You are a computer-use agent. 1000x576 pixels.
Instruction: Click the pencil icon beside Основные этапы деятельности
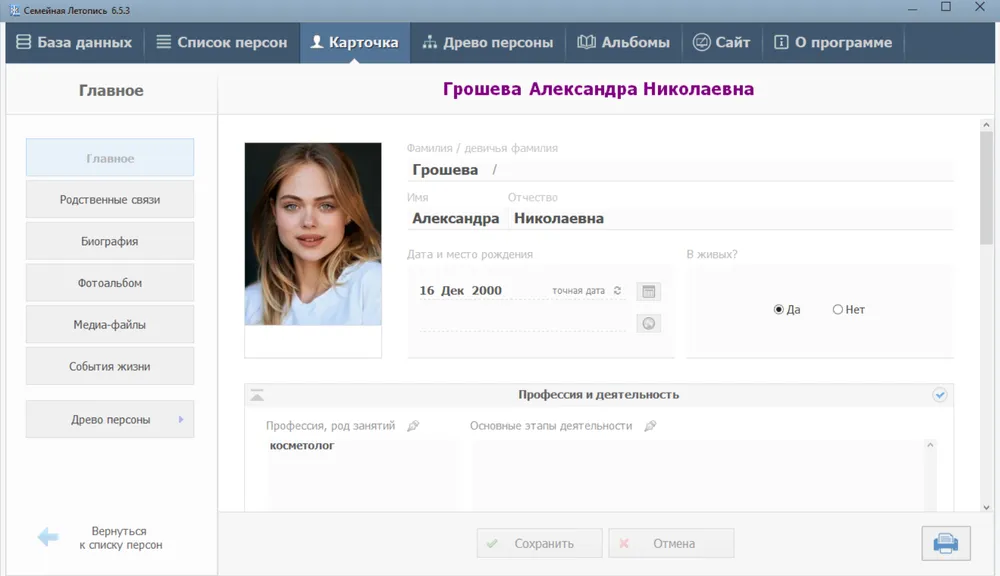click(650, 426)
